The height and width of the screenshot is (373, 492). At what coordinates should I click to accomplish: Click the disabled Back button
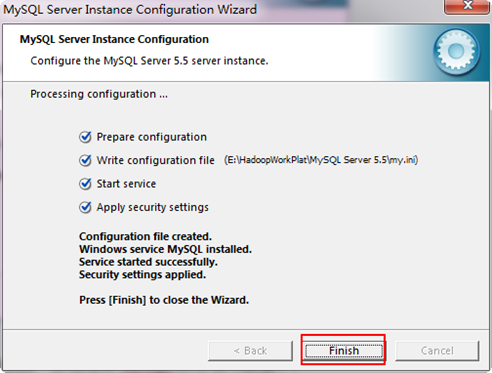(250, 350)
